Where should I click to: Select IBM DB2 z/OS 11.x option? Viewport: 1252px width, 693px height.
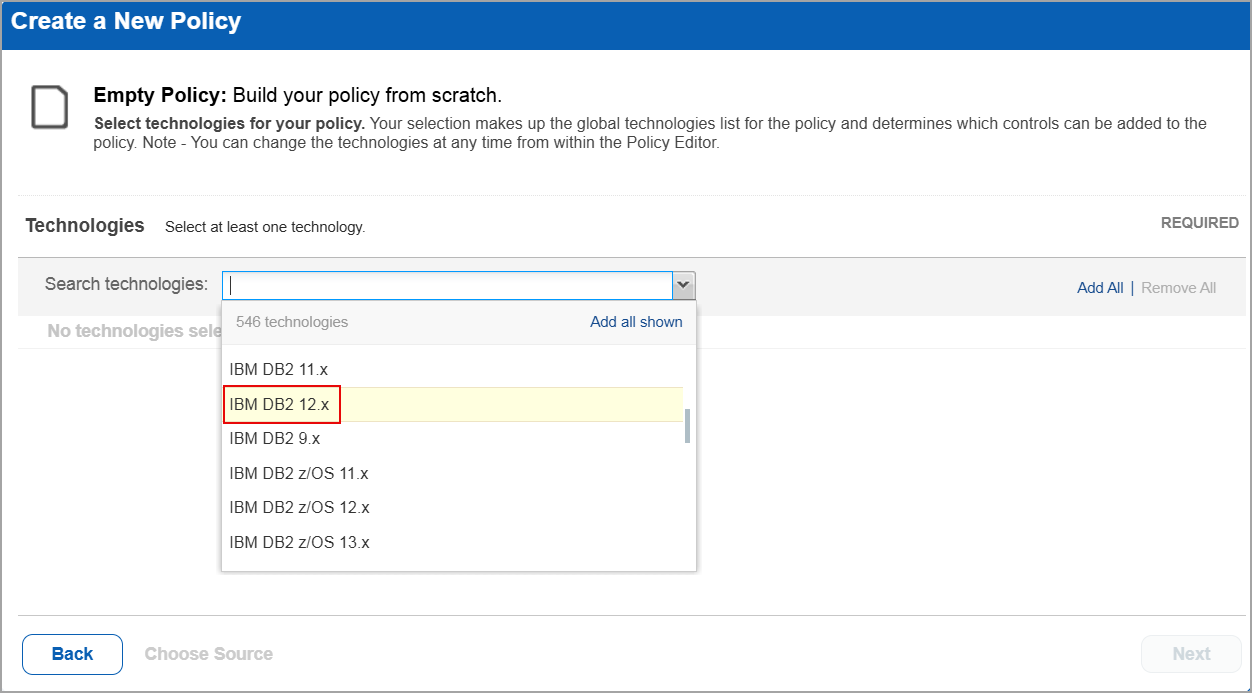(x=454, y=473)
